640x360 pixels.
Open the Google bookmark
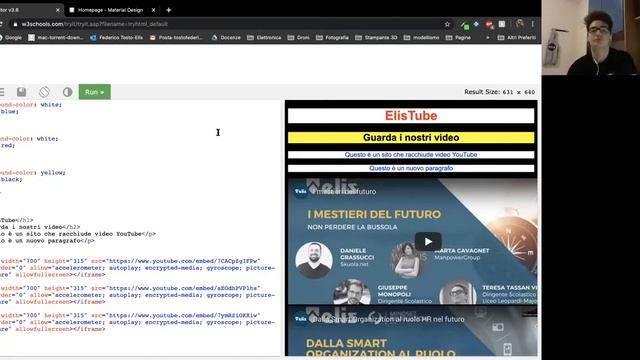[11, 38]
